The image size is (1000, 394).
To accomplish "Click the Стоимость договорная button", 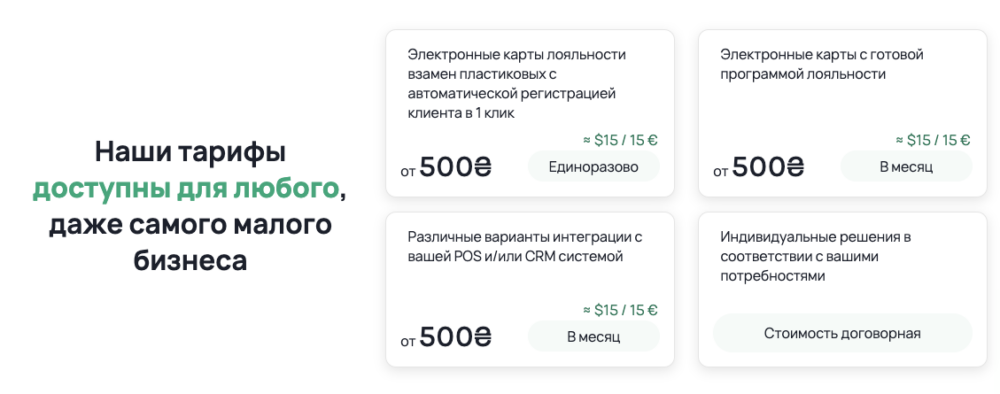I will [842, 333].
